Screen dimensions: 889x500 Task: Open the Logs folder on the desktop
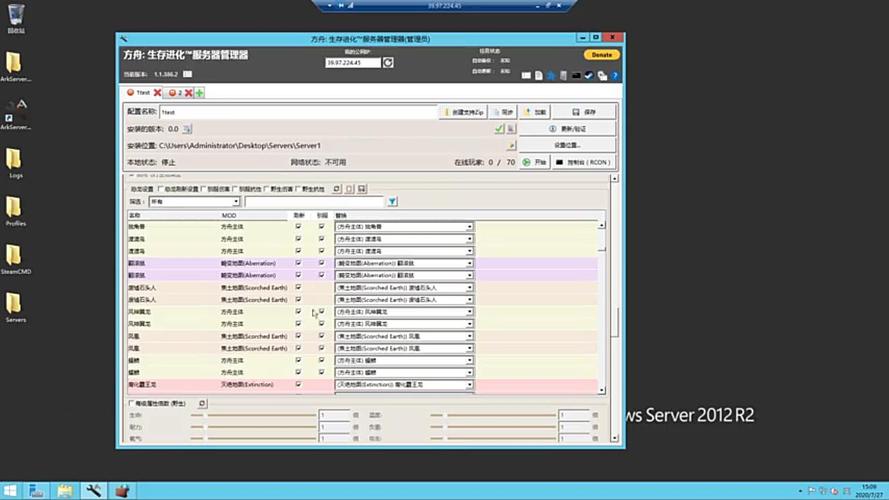pyautogui.click(x=15, y=163)
